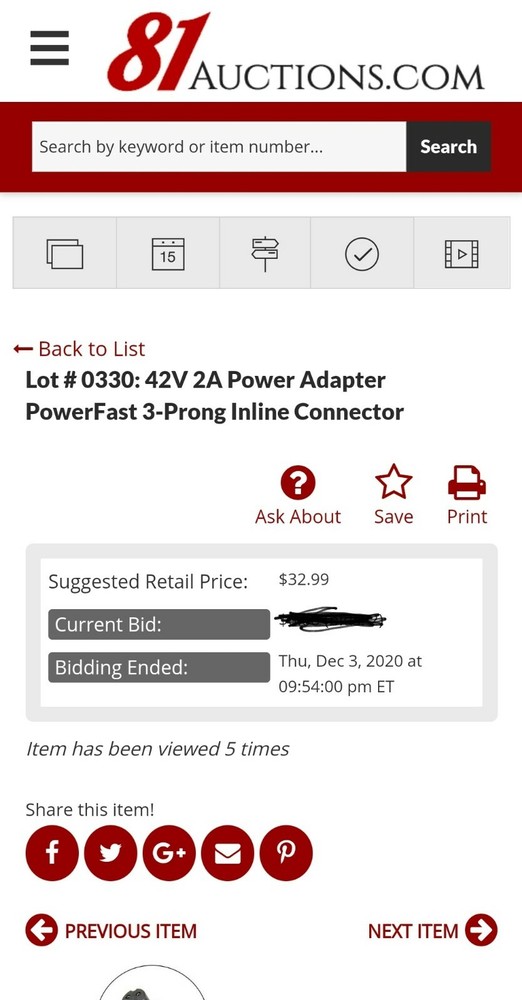
Task: Pin item on Pinterest
Action: (x=287, y=853)
